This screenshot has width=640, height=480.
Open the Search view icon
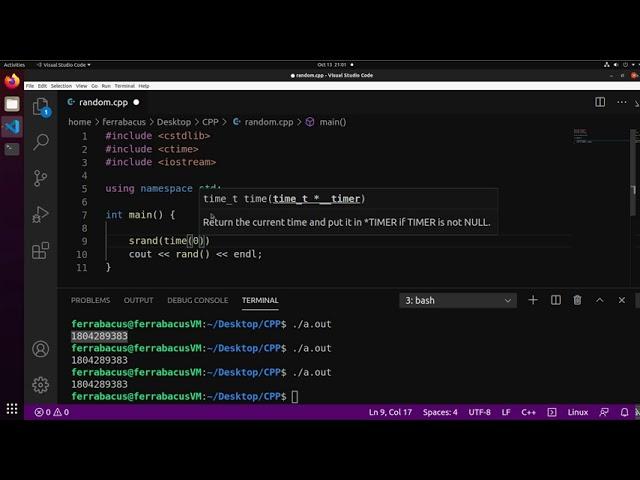tap(41, 142)
